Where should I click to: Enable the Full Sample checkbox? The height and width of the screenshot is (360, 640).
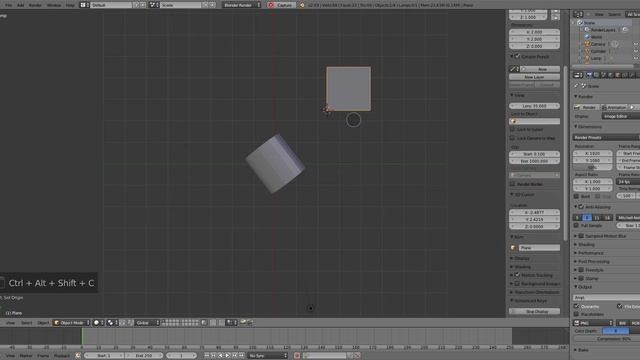click(576, 225)
